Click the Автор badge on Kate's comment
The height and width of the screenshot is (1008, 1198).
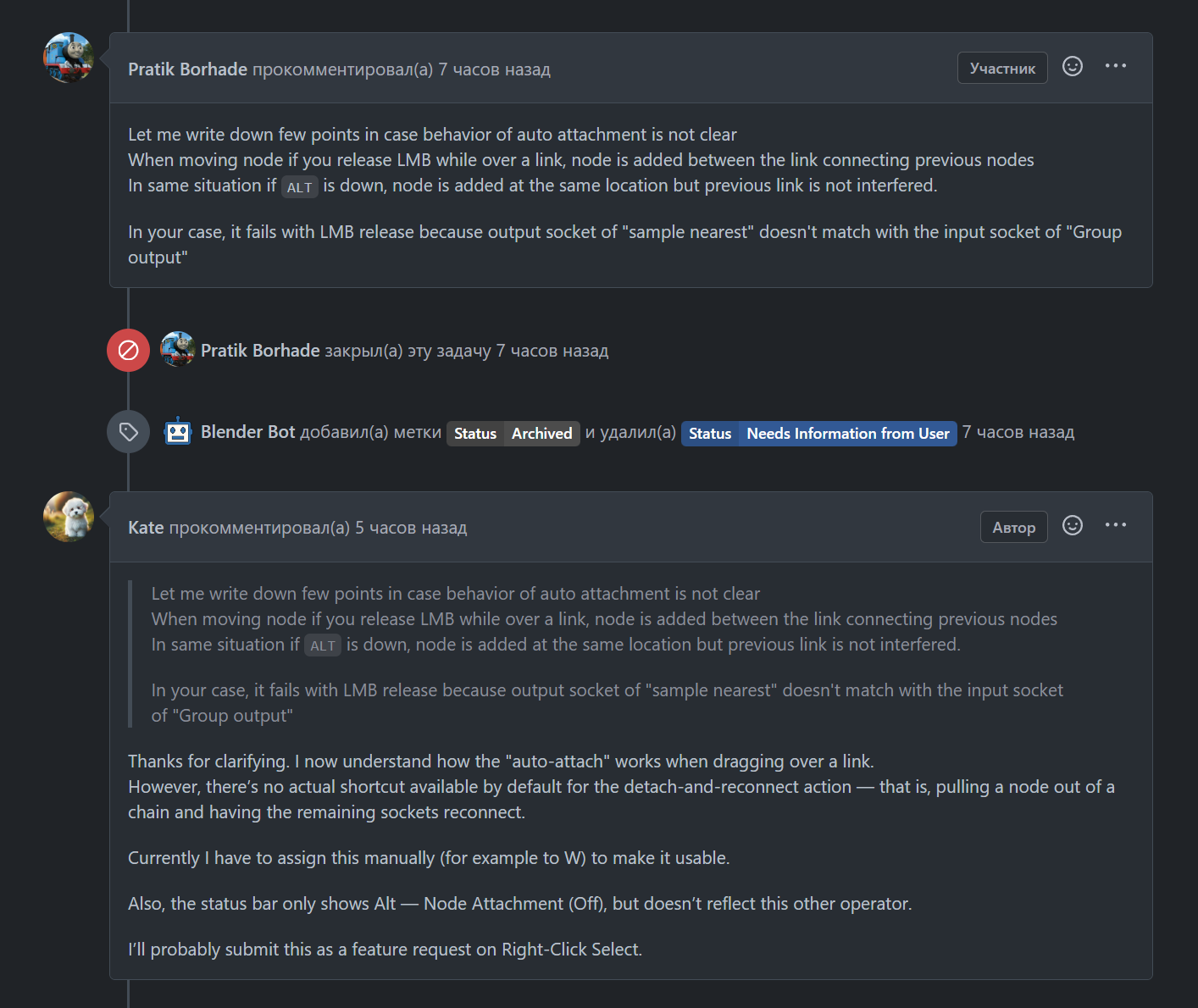click(1014, 527)
